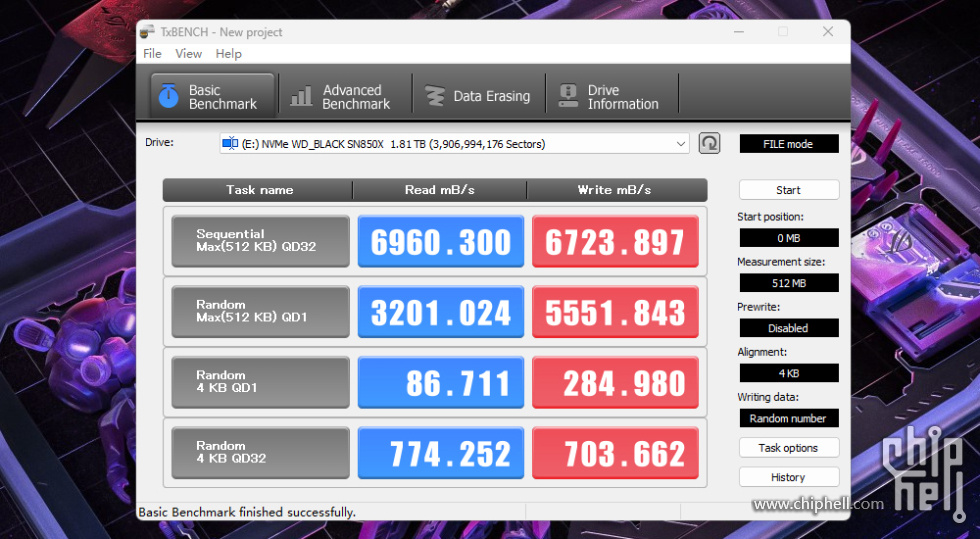Click Random 4 KB QD1 task button
Viewport: 980px width, 539px height.
[261, 382]
